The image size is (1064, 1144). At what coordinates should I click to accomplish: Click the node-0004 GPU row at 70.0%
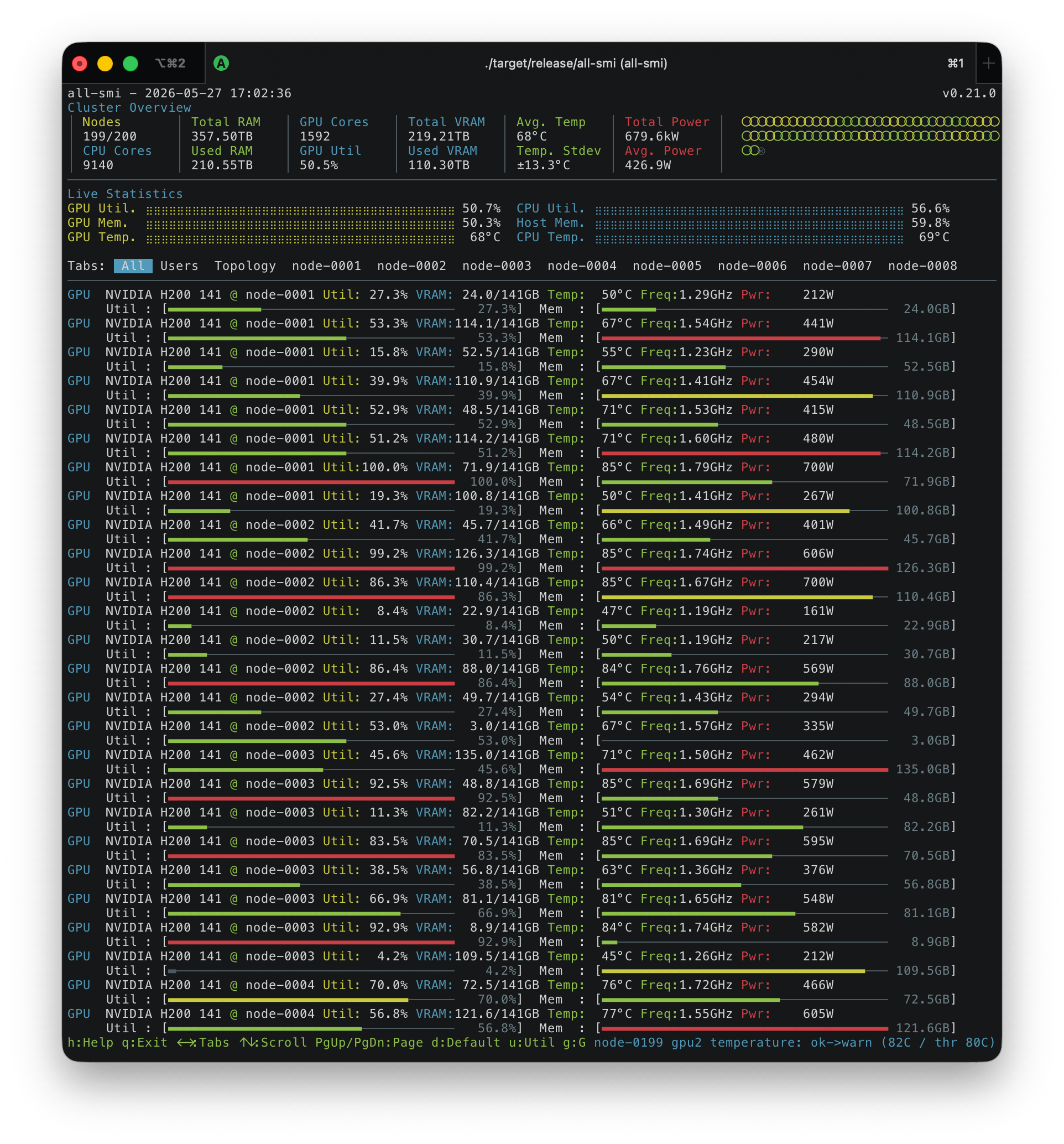pos(451,985)
